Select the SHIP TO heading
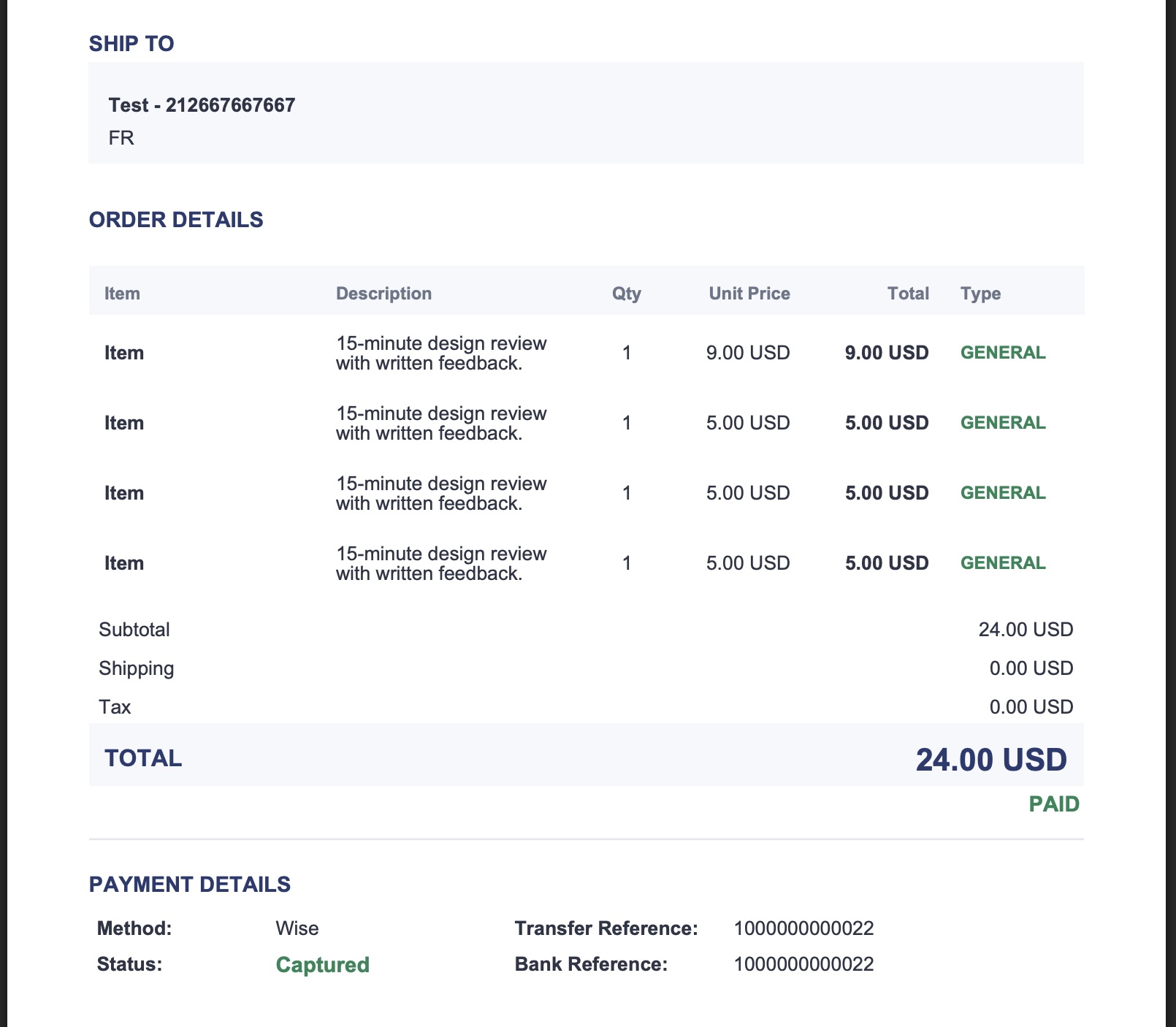This screenshot has height=1027, width=1176. 131,44
